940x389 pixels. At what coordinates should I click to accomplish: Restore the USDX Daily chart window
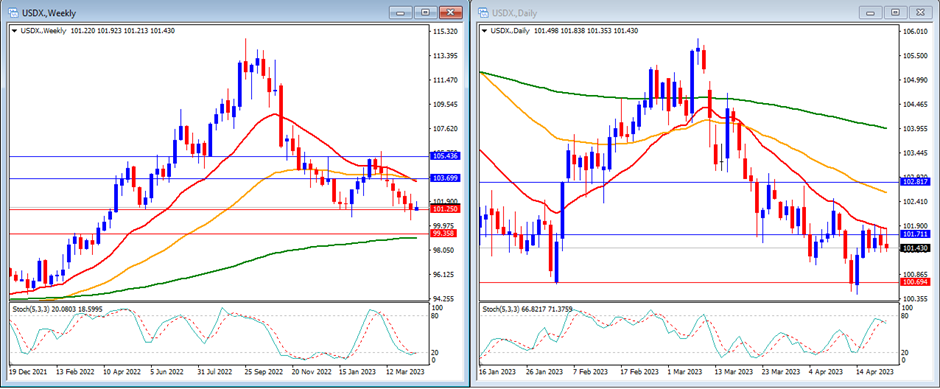pyautogui.click(x=895, y=13)
